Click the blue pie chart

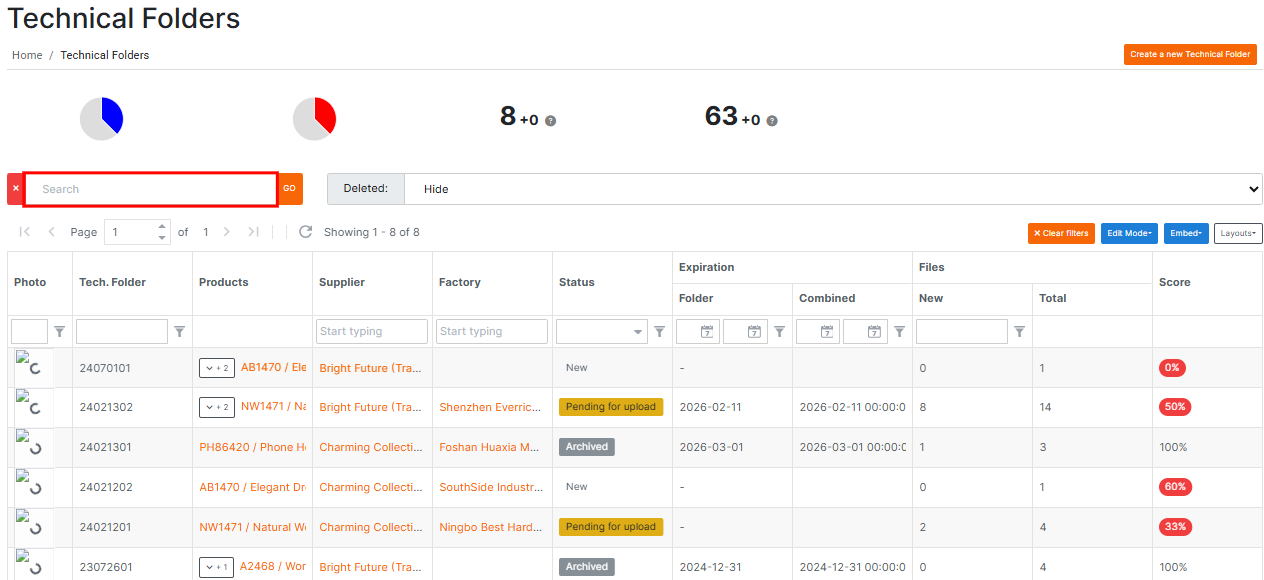(x=102, y=119)
